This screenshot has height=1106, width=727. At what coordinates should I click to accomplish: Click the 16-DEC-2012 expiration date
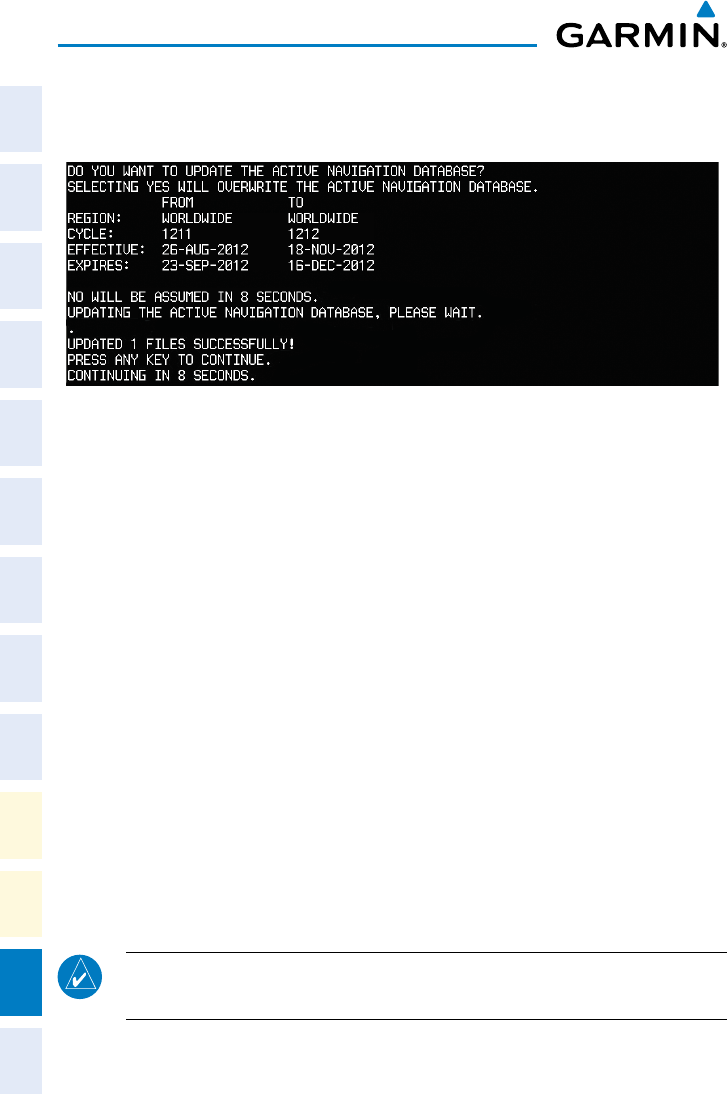(331, 266)
